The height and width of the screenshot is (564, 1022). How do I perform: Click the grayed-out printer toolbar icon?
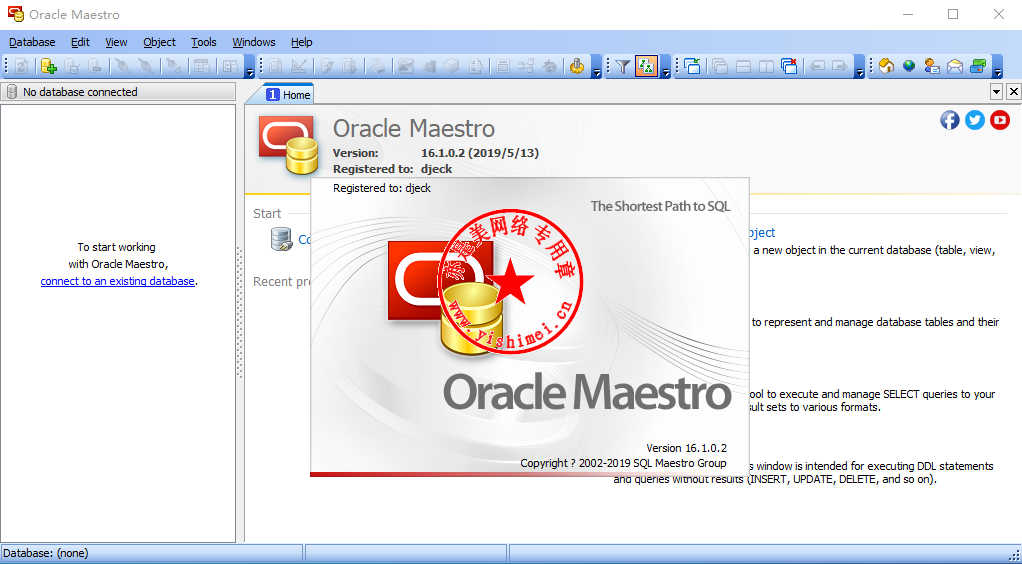click(x=378, y=66)
